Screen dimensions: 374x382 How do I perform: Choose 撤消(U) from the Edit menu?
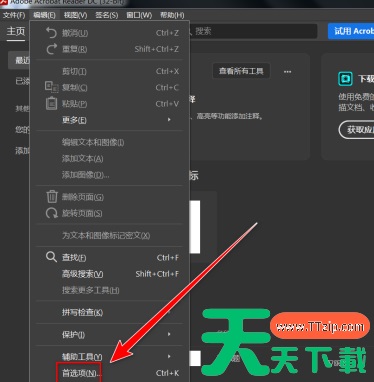pos(109,33)
